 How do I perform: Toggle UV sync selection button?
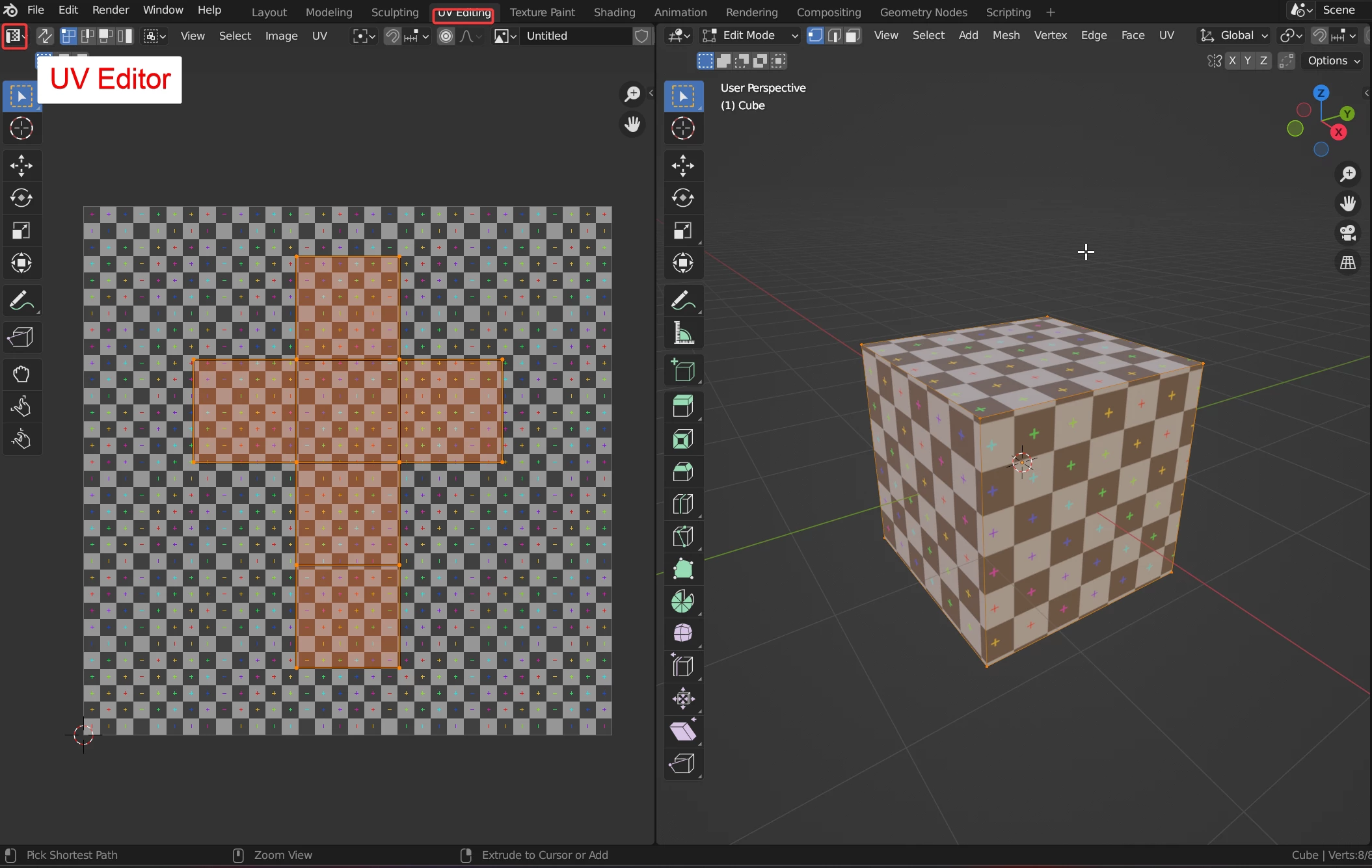pos(44,36)
